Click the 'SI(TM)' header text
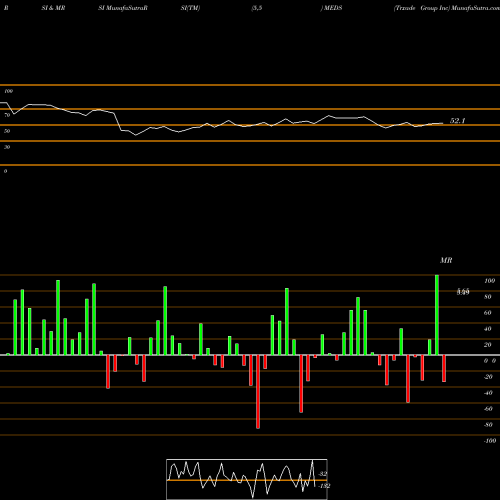The image size is (500, 500). pyautogui.click(x=190, y=8)
